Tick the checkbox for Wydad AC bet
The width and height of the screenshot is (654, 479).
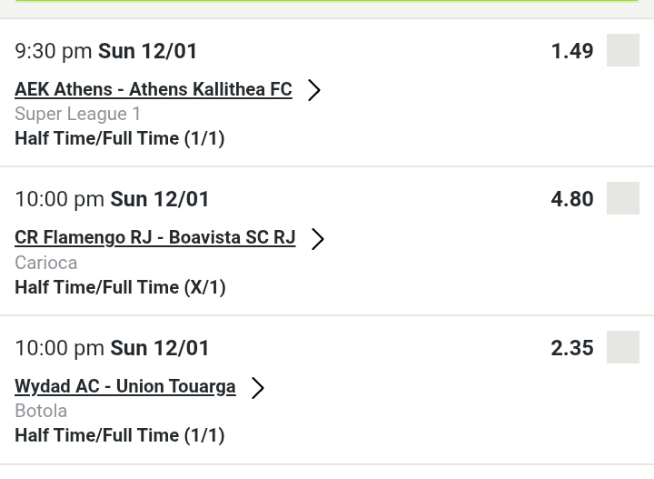click(x=623, y=347)
